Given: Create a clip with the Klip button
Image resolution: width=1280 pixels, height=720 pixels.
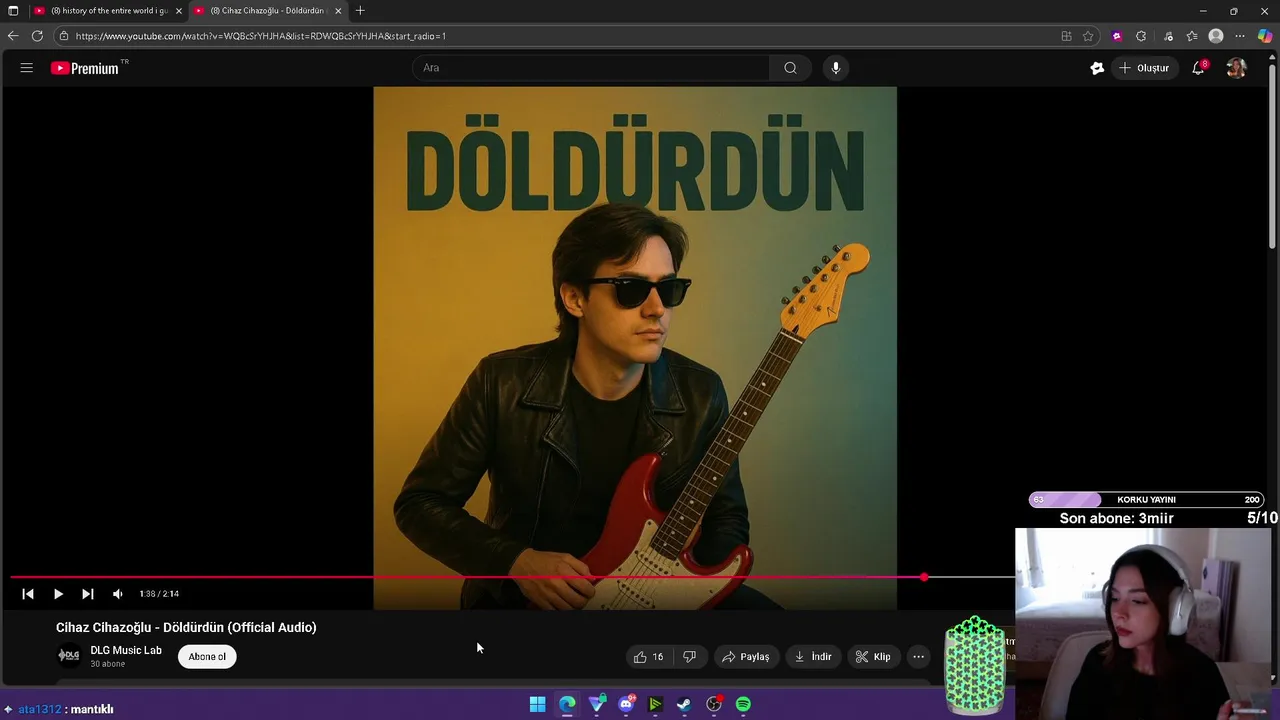Looking at the screenshot, I should [x=873, y=657].
